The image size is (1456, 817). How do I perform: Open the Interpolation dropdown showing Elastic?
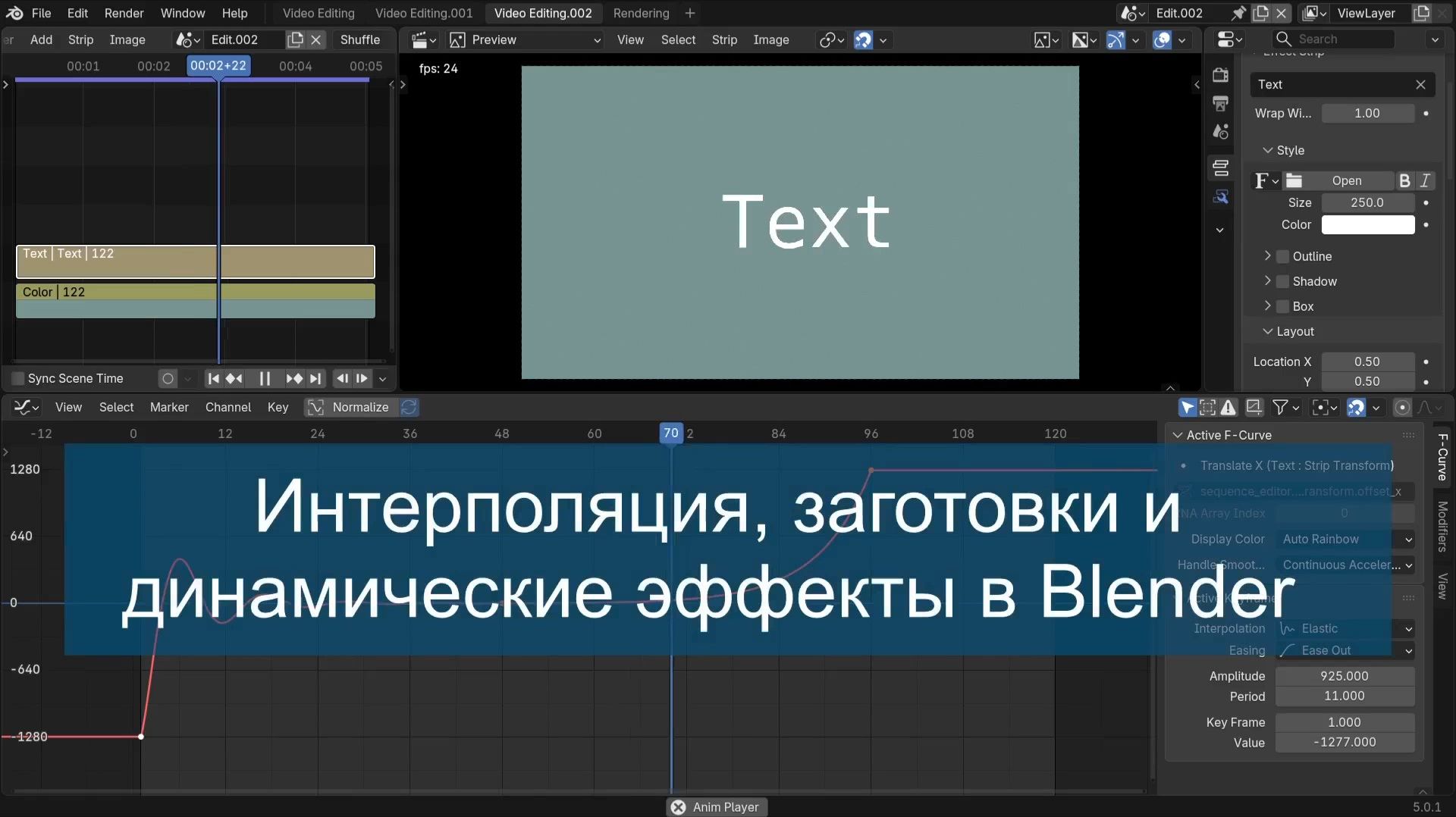pos(1342,628)
